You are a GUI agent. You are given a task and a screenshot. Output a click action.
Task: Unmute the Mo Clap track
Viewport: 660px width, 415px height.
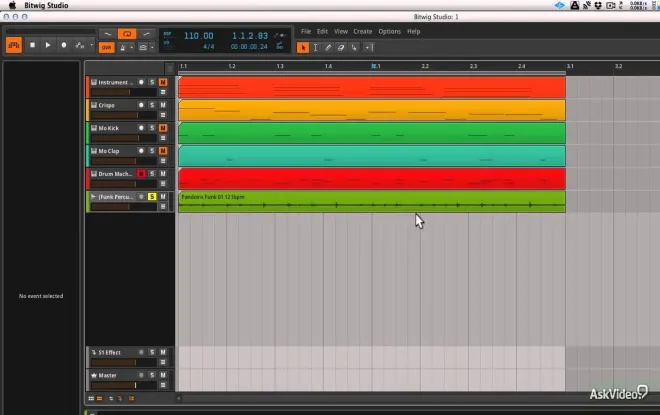pyautogui.click(x=163, y=151)
